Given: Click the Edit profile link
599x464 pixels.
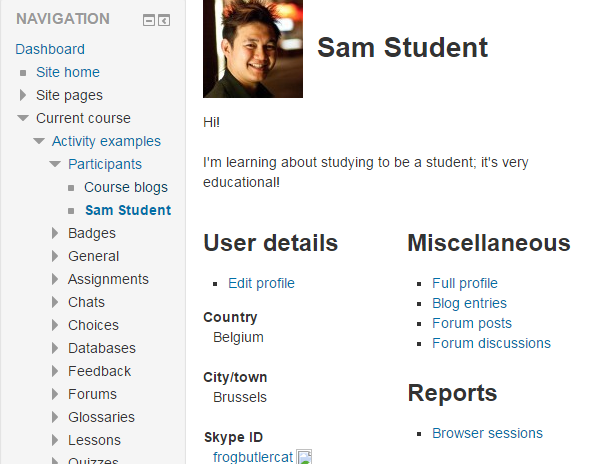Looking at the screenshot, I should [x=261, y=283].
